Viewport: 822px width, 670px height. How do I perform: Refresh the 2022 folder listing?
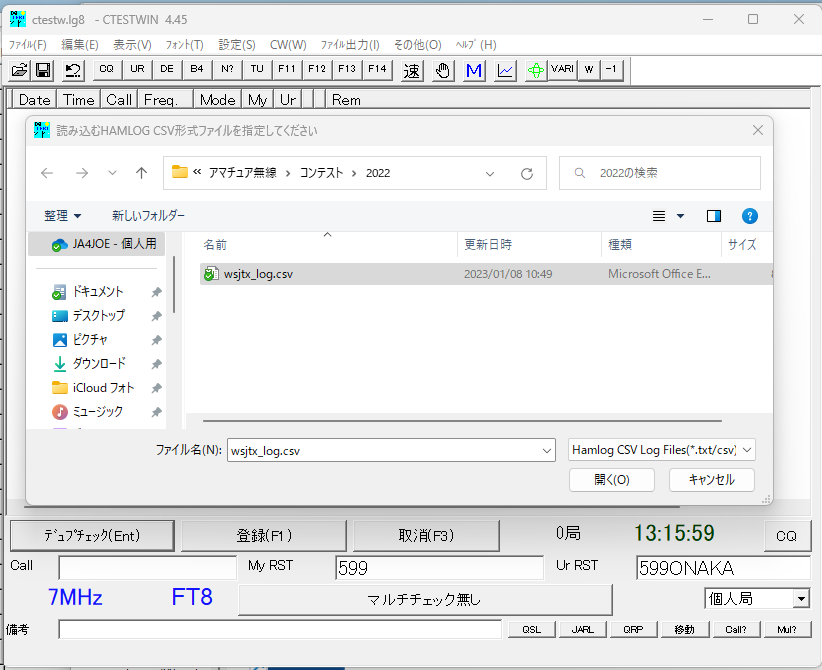[x=527, y=174]
